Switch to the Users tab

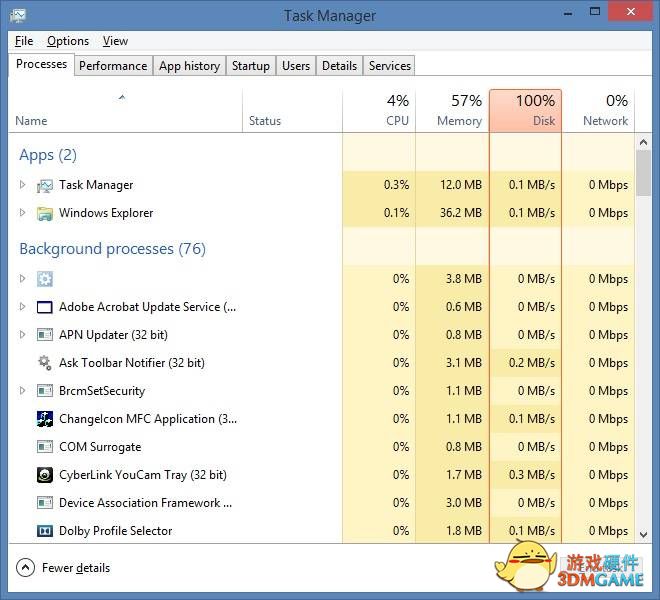tap(296, 66)
